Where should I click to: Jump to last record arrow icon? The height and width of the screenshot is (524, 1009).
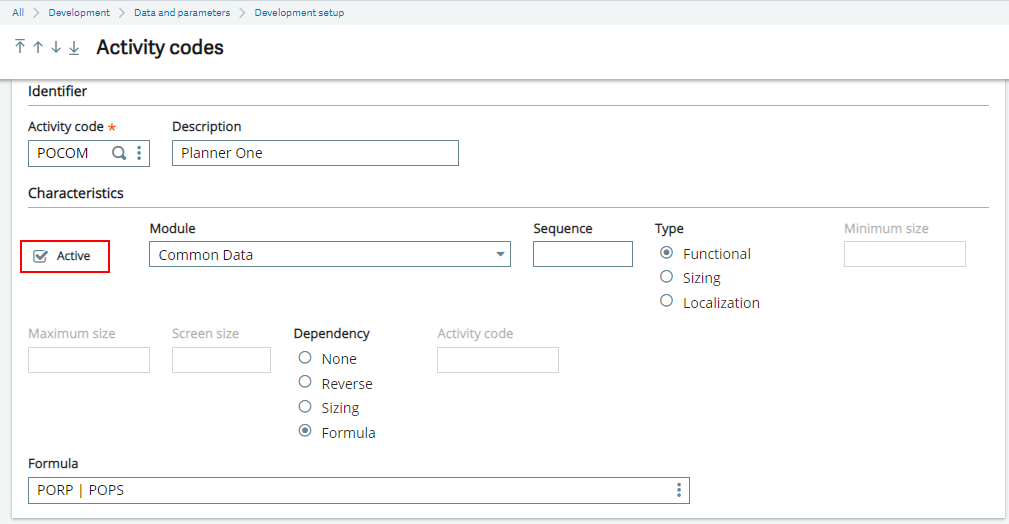(x=74, y=48)
